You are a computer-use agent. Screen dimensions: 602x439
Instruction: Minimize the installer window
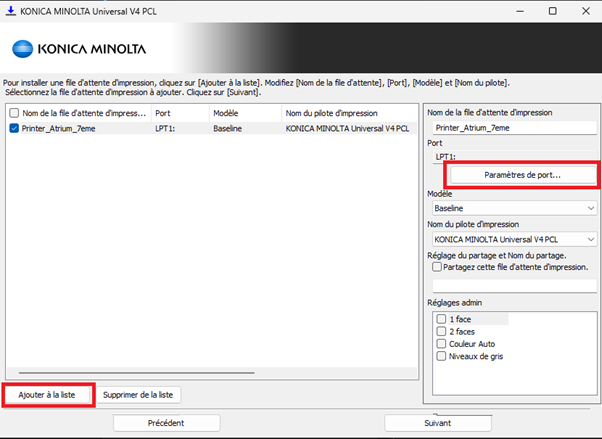(x=508, y=10)
